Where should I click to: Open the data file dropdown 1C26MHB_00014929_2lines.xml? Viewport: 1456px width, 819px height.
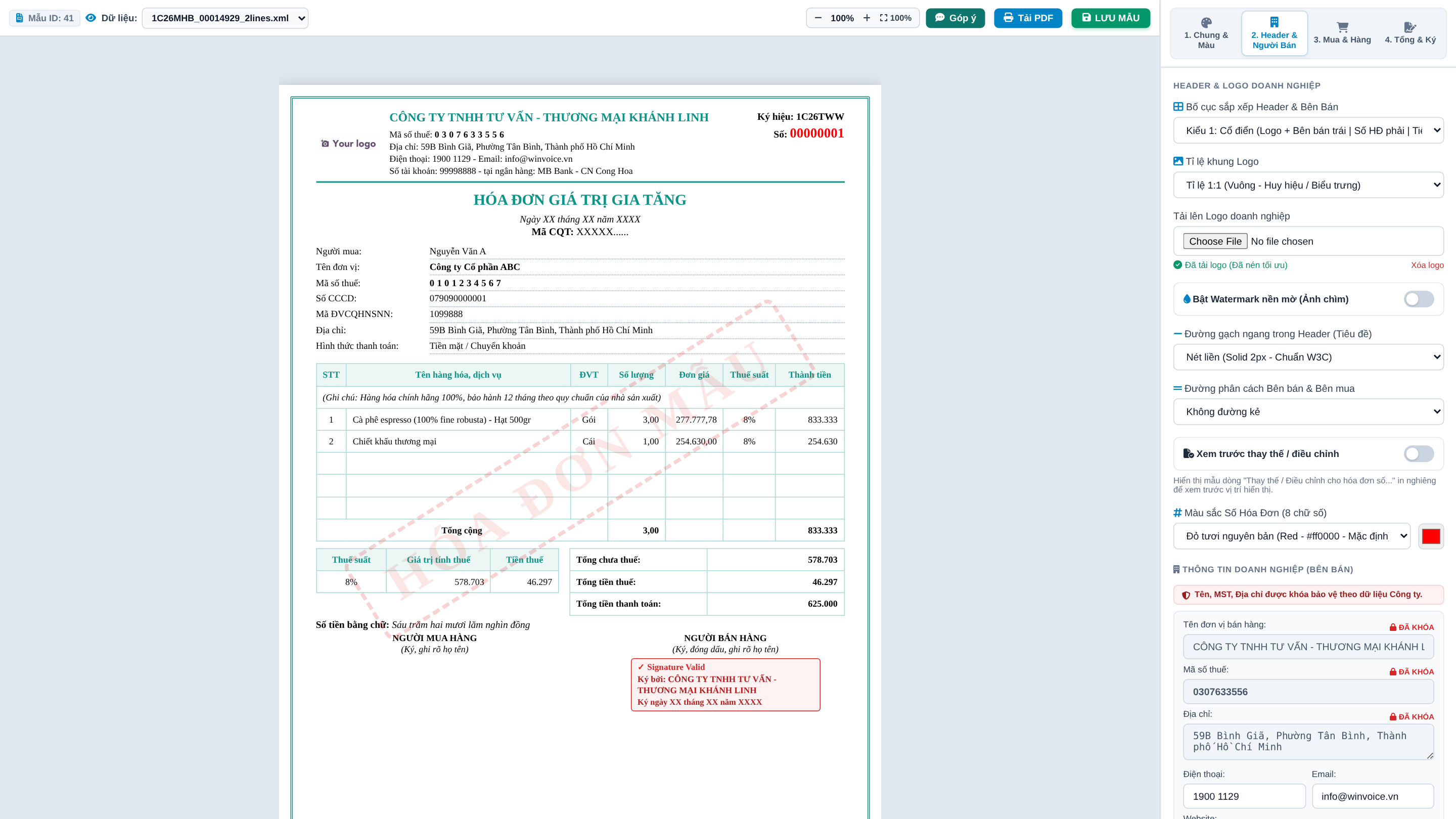pyautogui.click(x=225, y=18)
